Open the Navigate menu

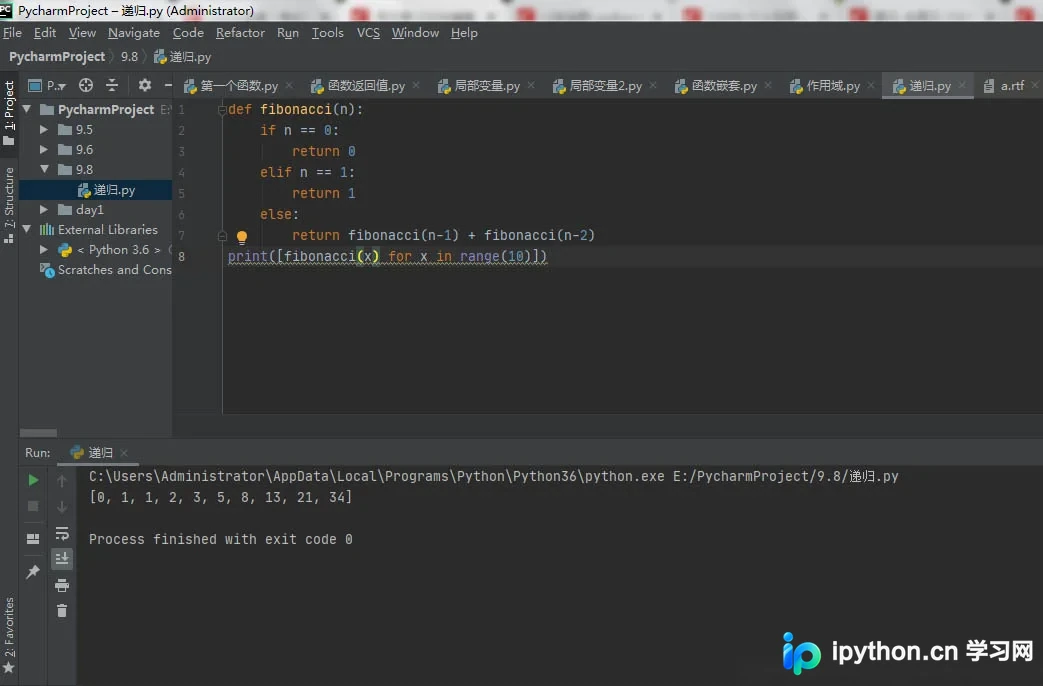coord(134,33)
